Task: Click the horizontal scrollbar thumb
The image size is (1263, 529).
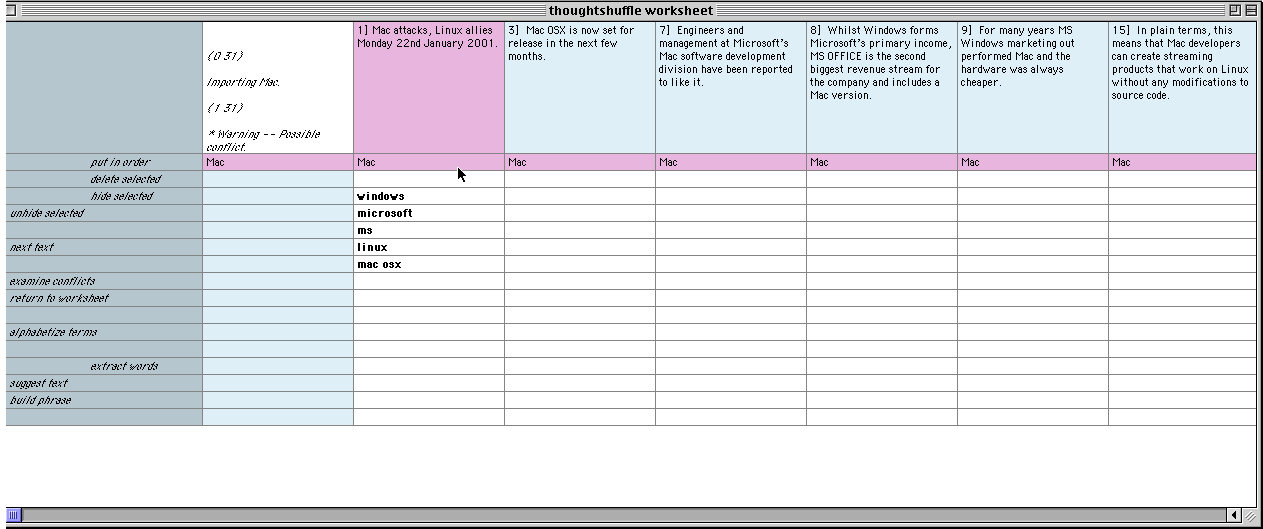Action: (14, 516)
